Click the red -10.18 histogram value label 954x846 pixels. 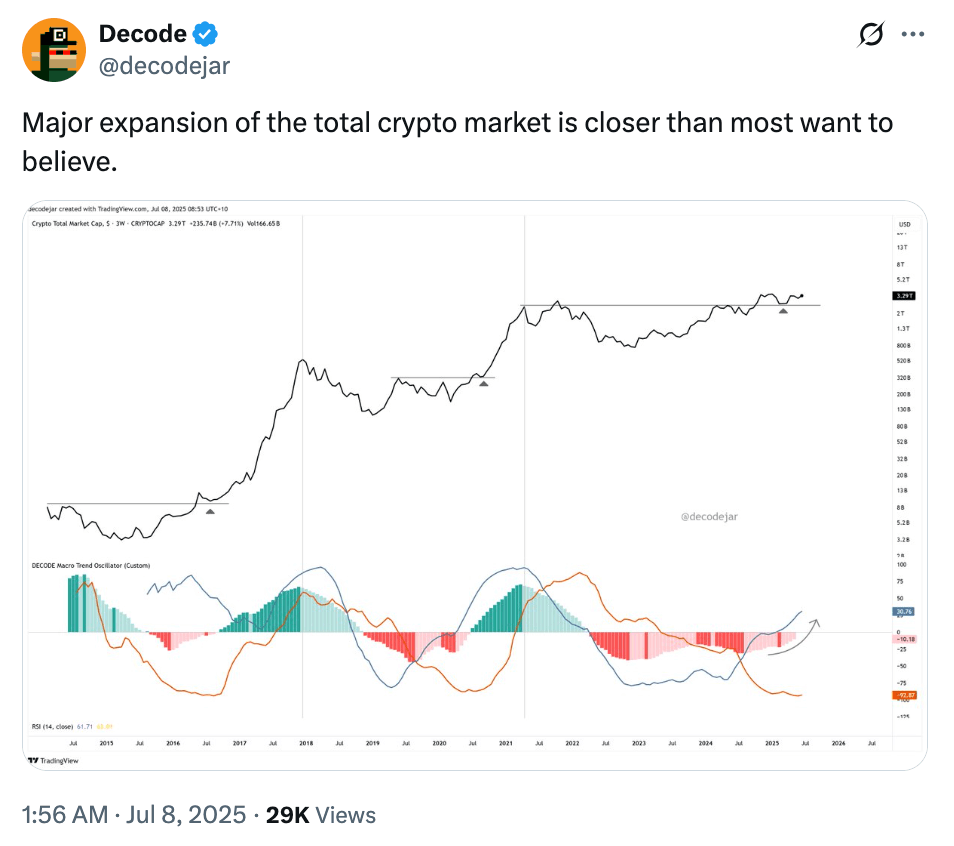click(x=904, y=639)
